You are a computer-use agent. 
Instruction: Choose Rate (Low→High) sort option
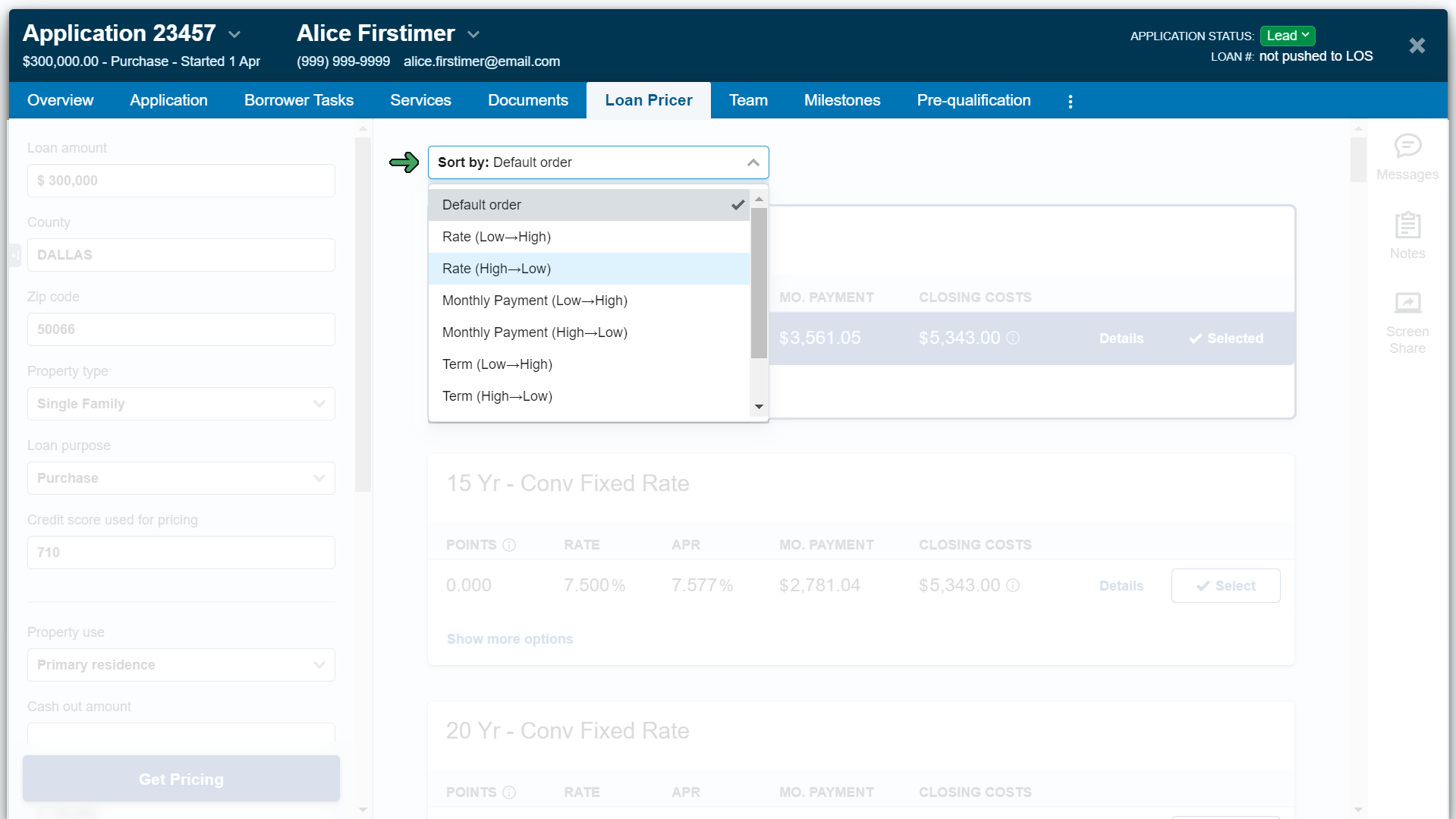[496, 237]
